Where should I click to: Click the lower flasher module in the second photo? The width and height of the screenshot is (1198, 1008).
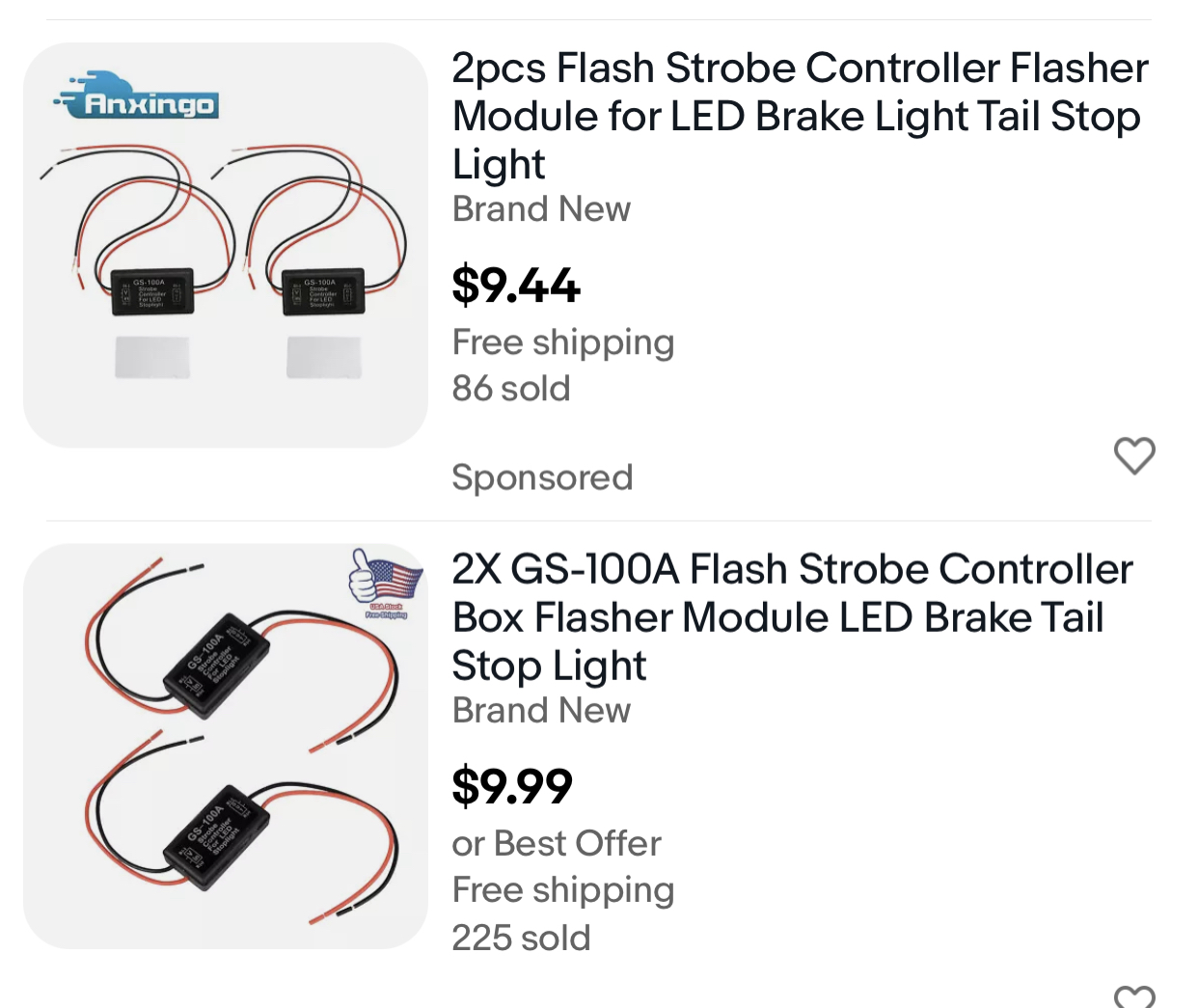point(216,833)
